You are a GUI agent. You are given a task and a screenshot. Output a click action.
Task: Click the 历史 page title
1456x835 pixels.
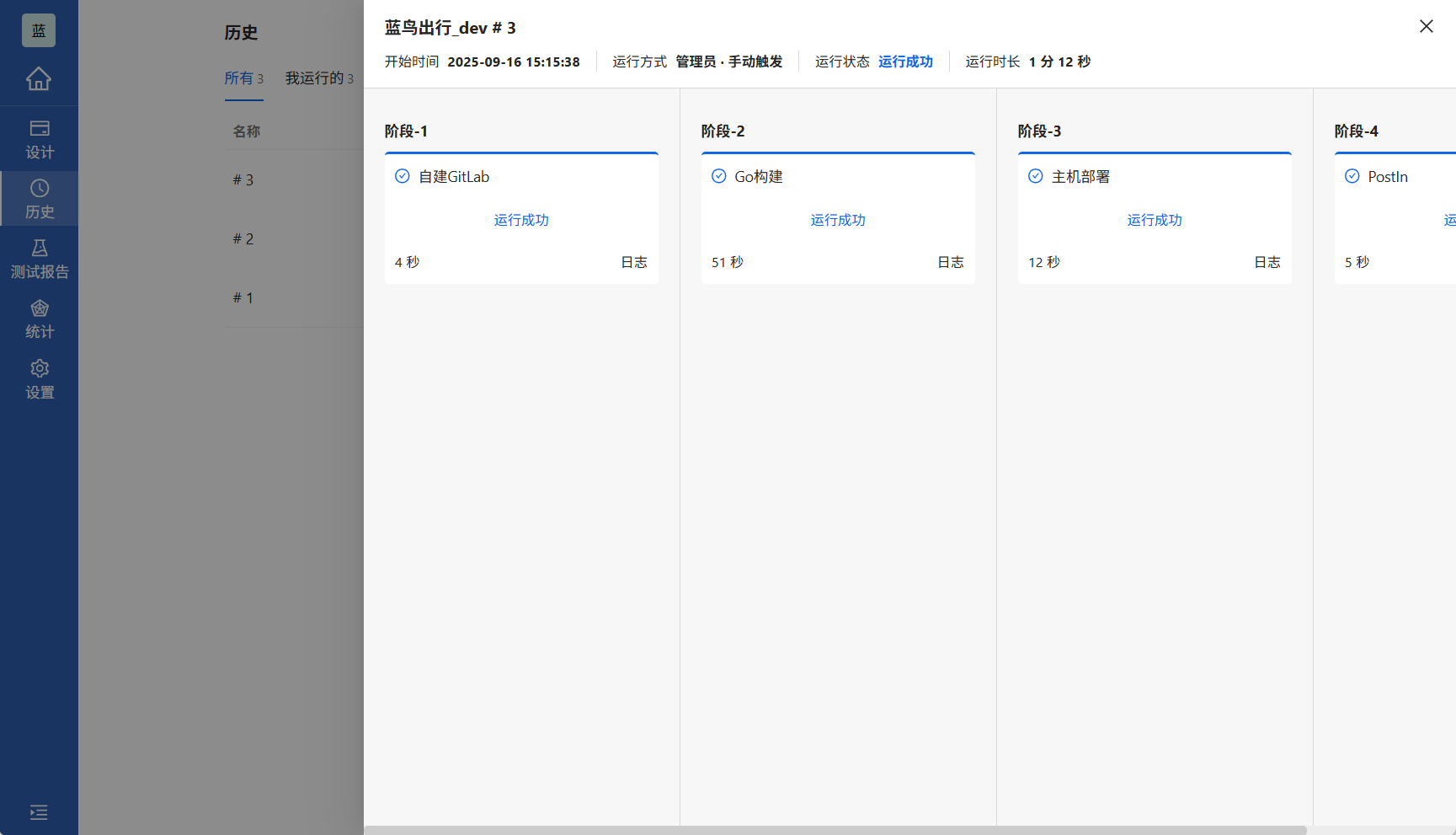[x=241, y=33]
